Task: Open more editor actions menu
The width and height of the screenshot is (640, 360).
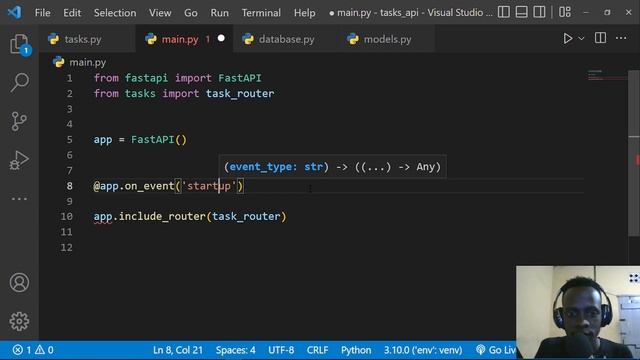Action: tap(621, 38)
